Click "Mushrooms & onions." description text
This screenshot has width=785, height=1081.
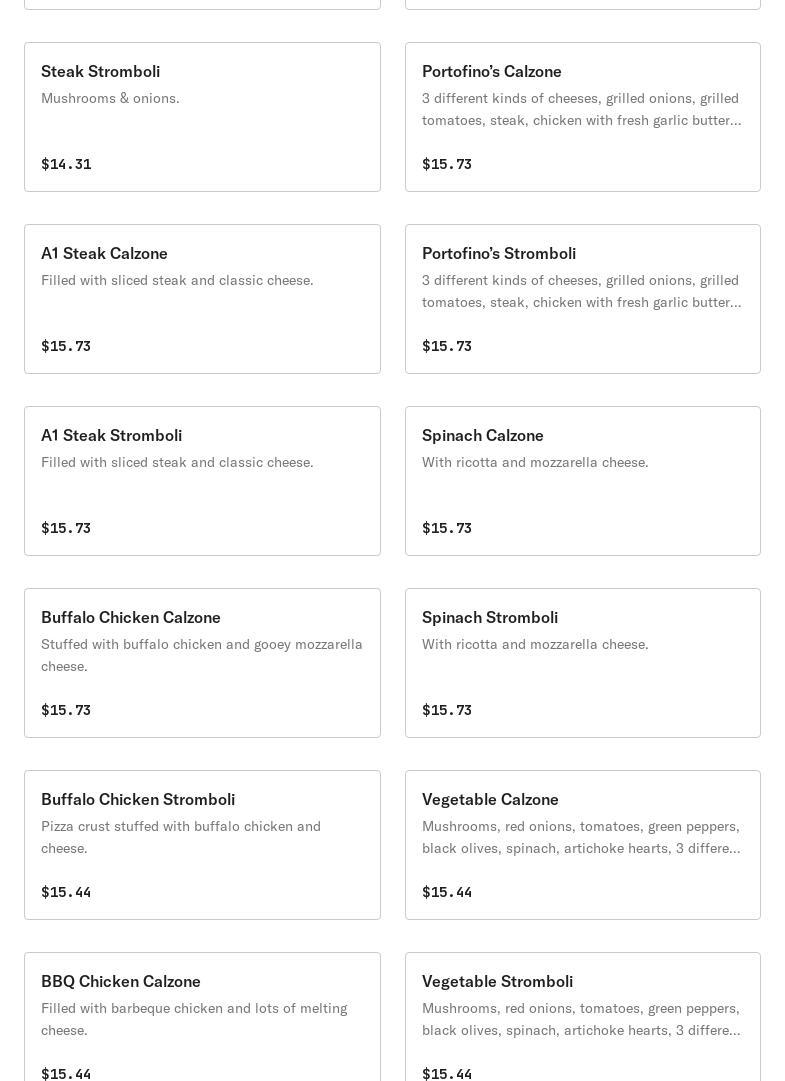click(x=110, y=98)
